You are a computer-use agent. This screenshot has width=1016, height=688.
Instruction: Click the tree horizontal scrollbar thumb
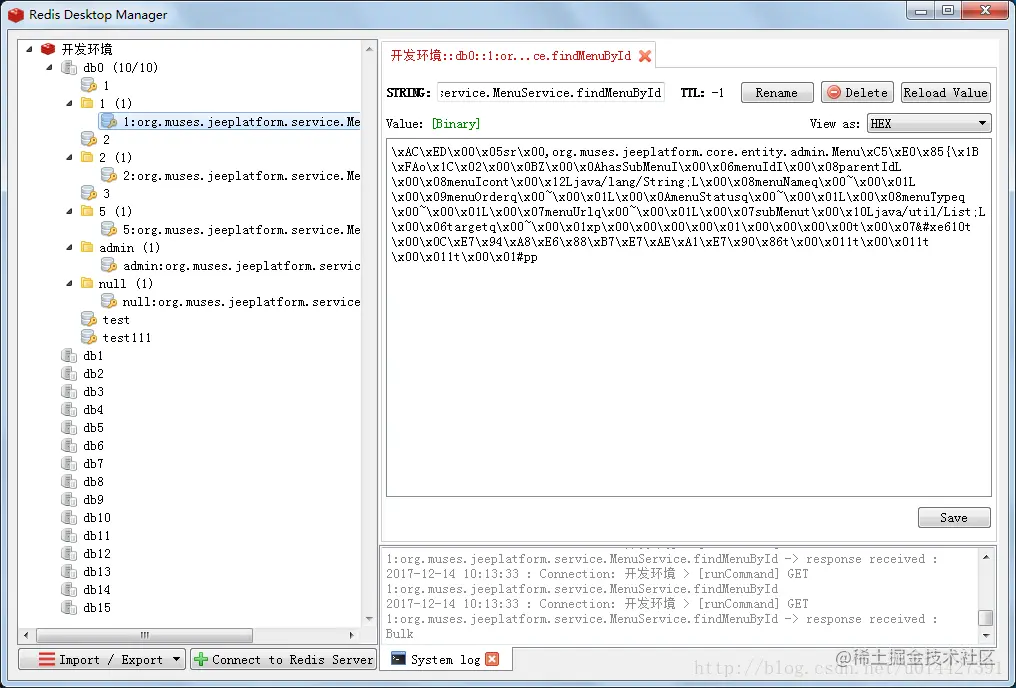point(144,635)
